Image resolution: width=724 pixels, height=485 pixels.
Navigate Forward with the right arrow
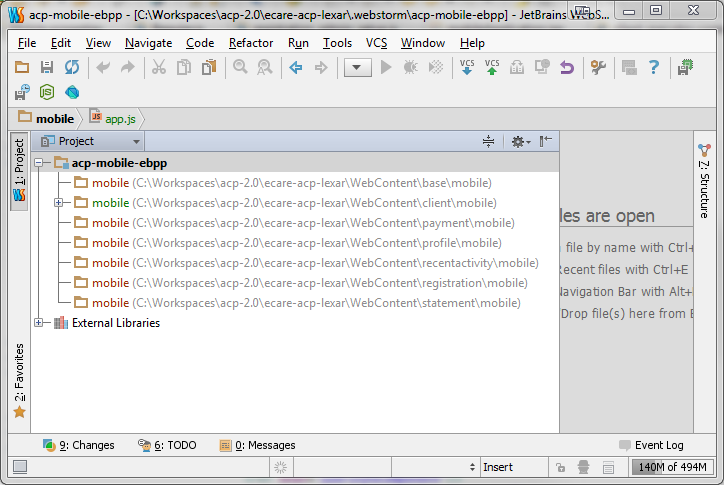tap(320, 67)
